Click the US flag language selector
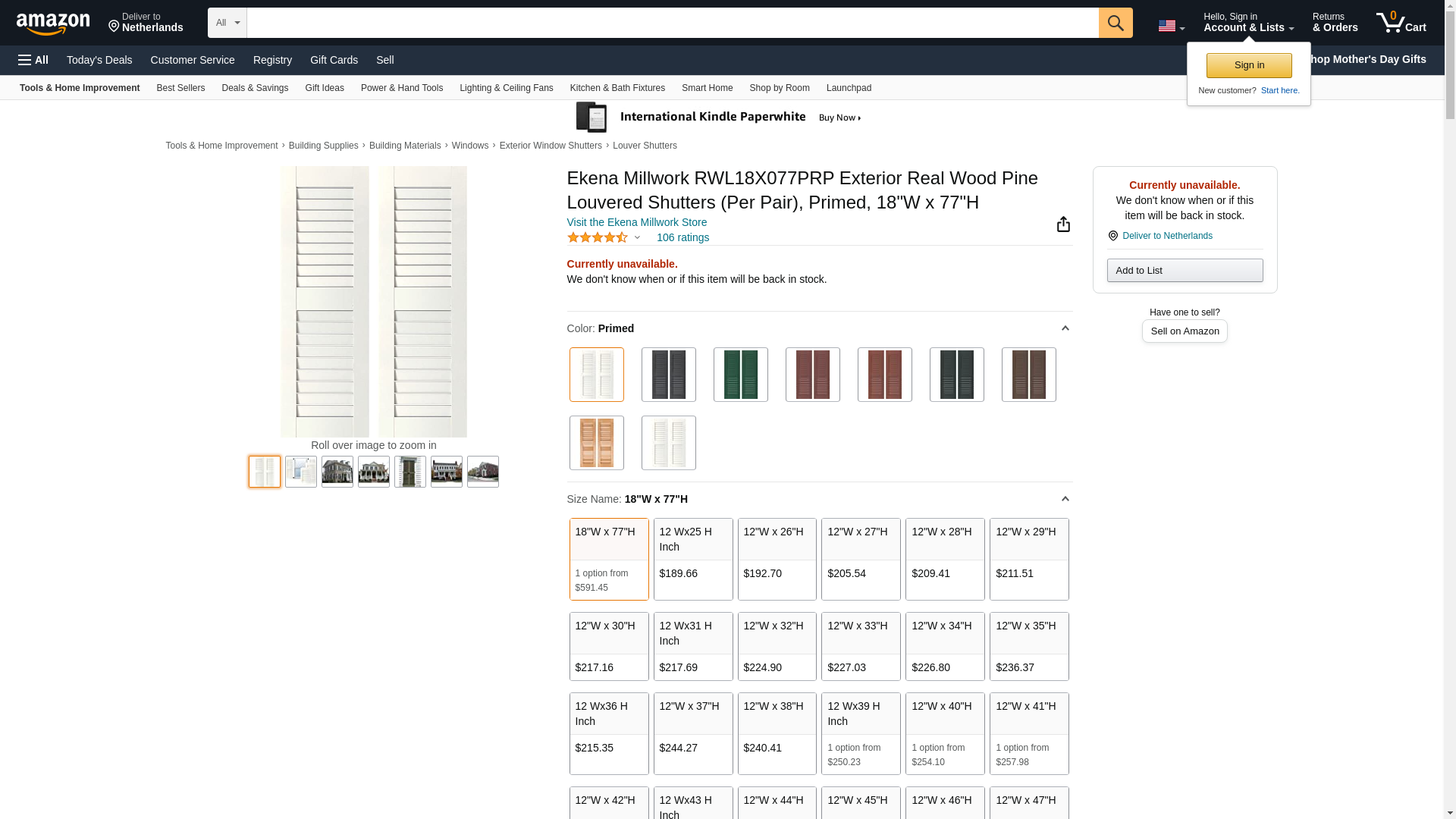The image size is (1456, 819). [x=1170, y=26]
